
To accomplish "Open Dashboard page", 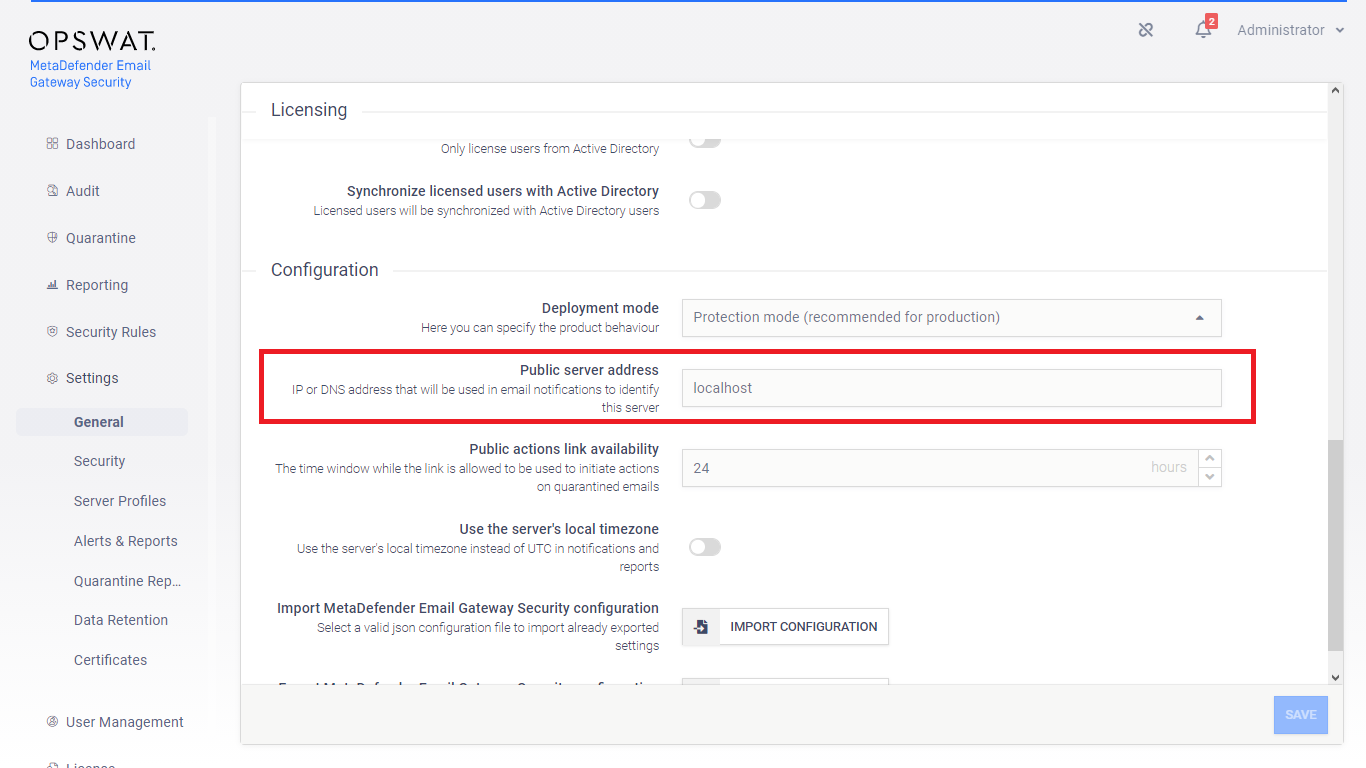I will [100, 144].
